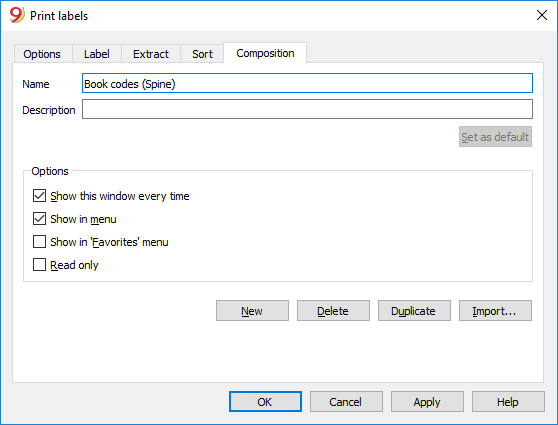Create a new composition with New
The height and width of the screenshot is (425, 558).
[x=252, y=311]
